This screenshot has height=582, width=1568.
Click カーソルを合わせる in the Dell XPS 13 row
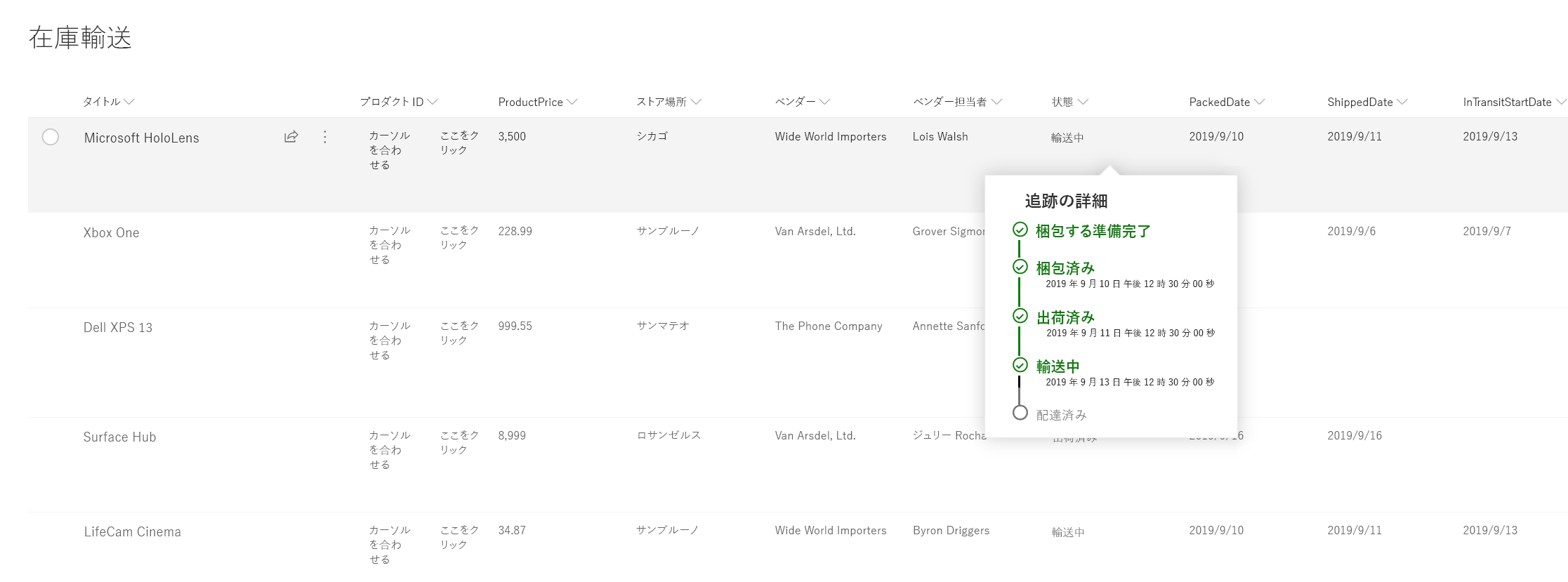pos(390,340)
